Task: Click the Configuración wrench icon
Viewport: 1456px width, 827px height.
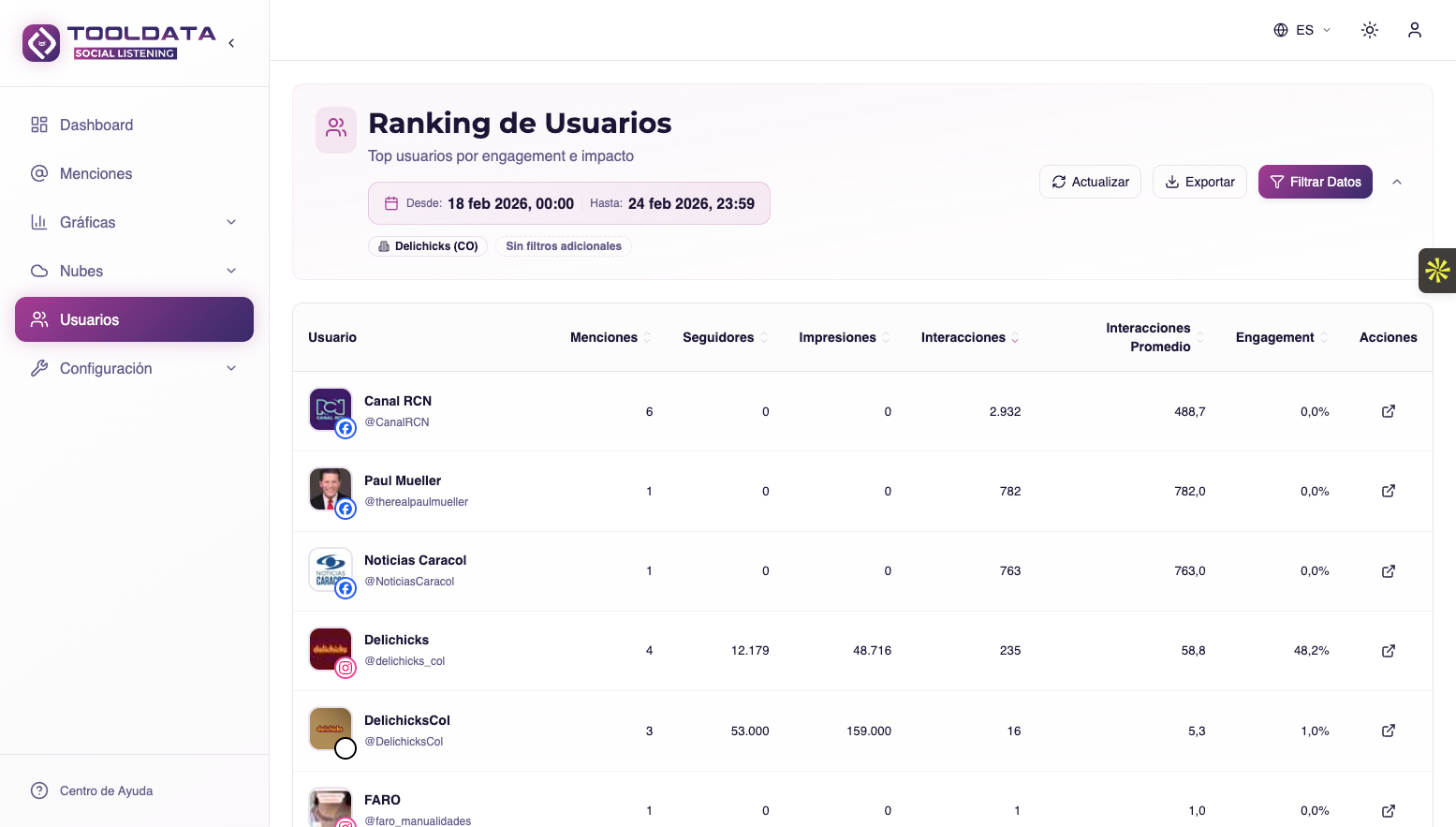Action: pyautogui.click(x=40, y=368)
